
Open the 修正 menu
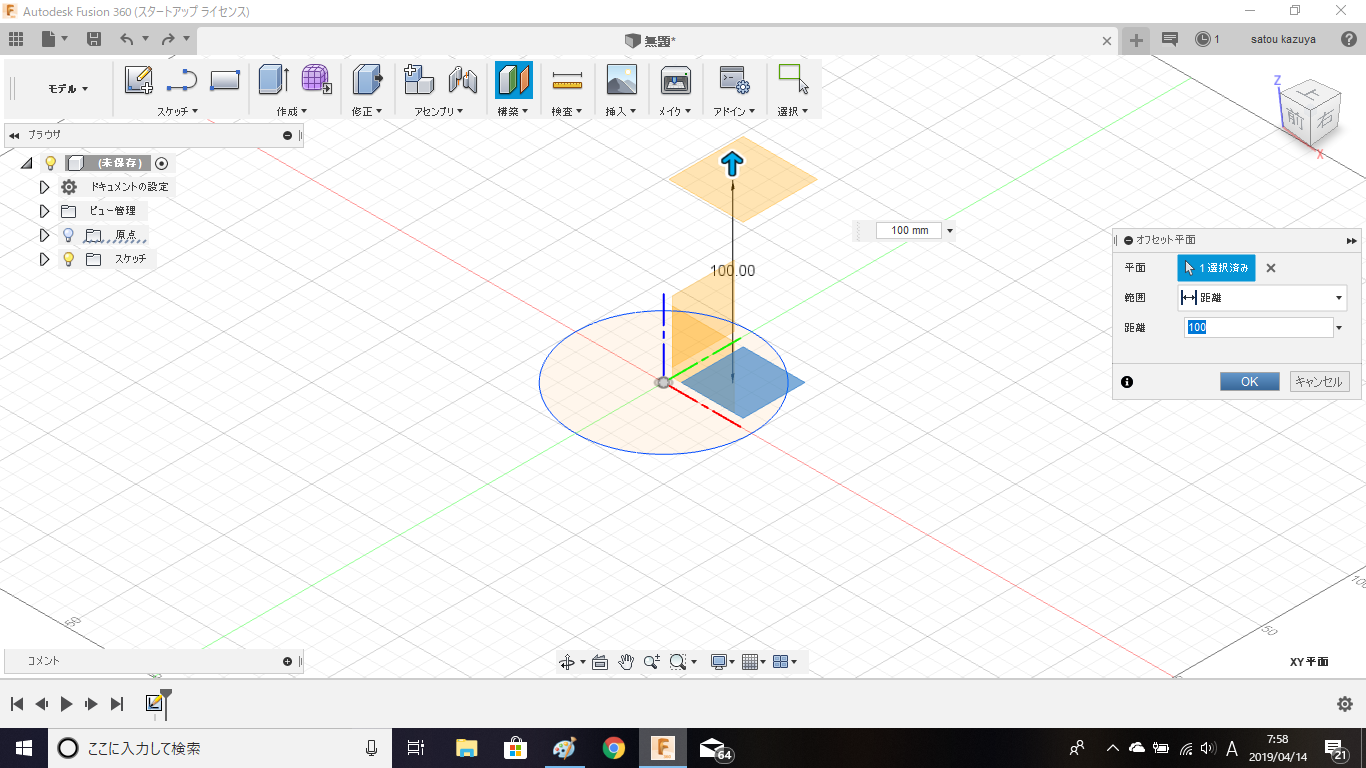[367, 111]
